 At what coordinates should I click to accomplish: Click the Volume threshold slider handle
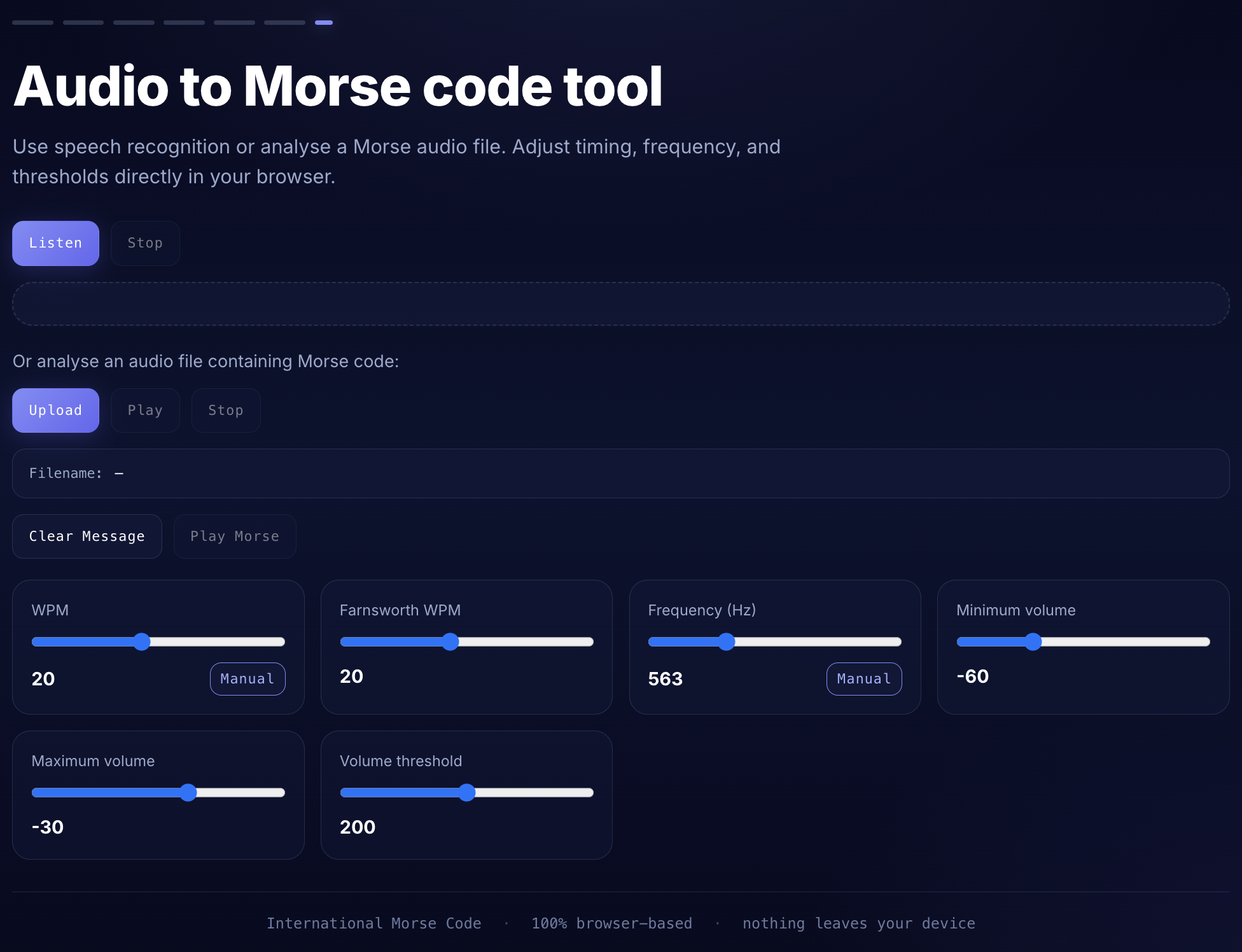point(468,792)
